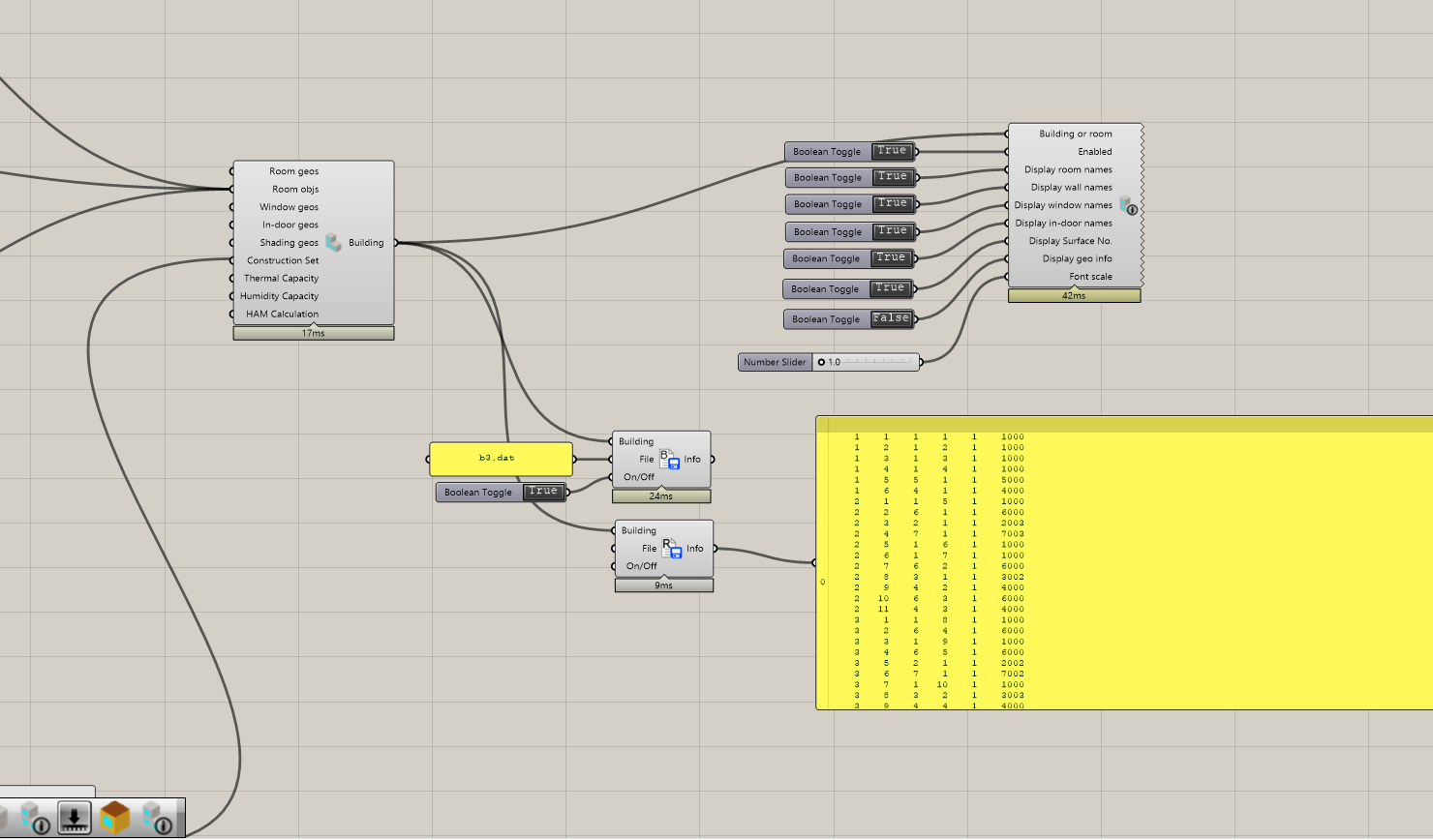Click the Construction Set input label
The height and width of the screenshot is (840, 1433).
[x=283, y=260]
